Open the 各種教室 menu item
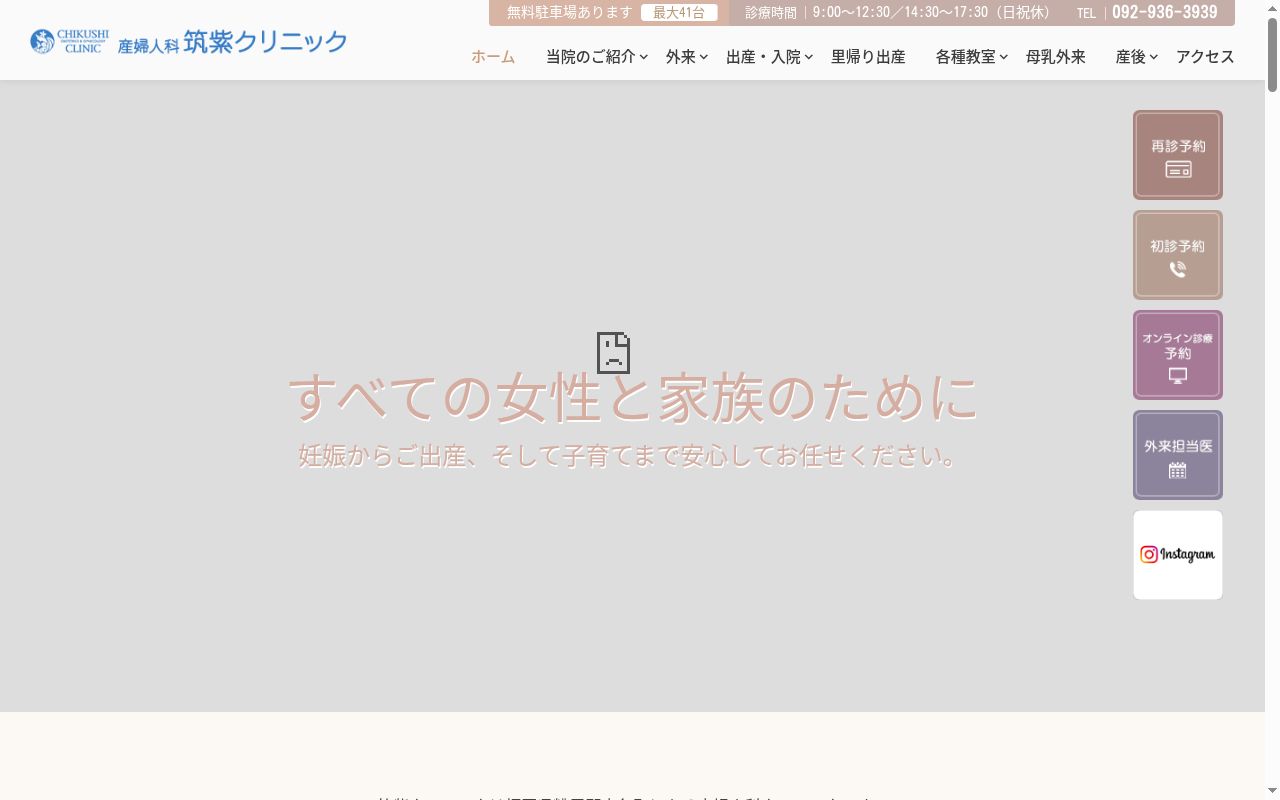 (966, 57)
